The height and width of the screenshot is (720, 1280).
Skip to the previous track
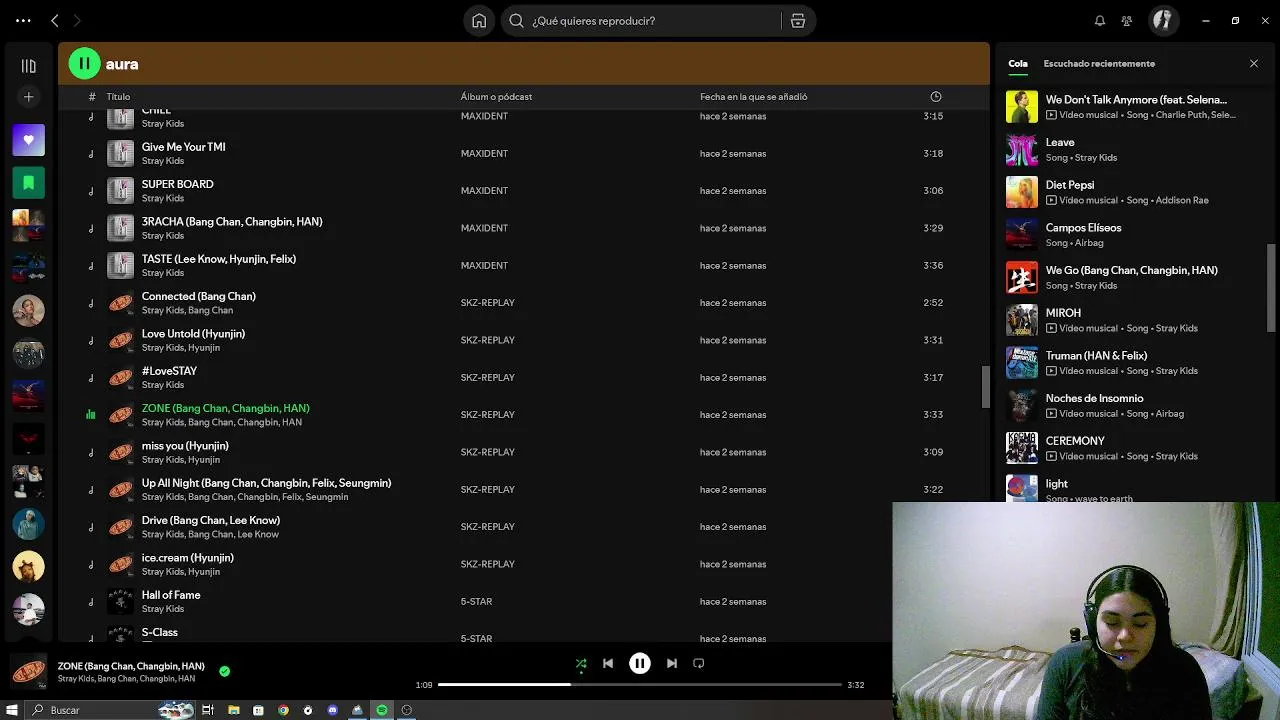pos(608,663)
